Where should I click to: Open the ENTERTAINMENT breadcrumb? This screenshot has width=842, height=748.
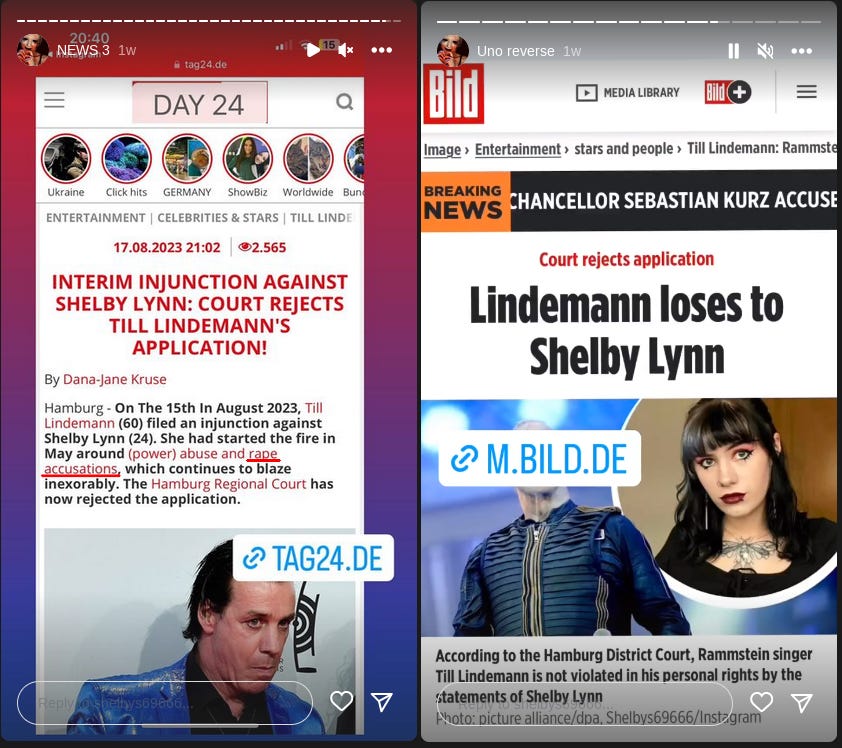point(96,217)
